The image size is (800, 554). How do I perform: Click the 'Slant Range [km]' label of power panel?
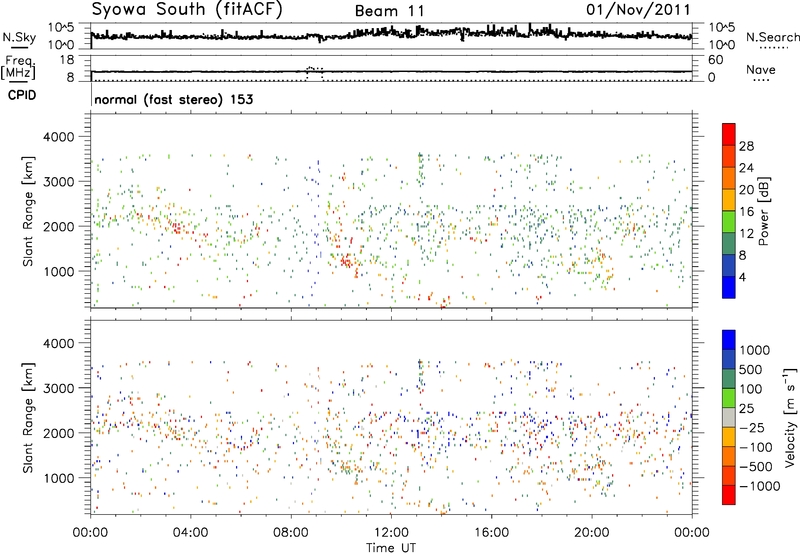[x=28, y=211]
